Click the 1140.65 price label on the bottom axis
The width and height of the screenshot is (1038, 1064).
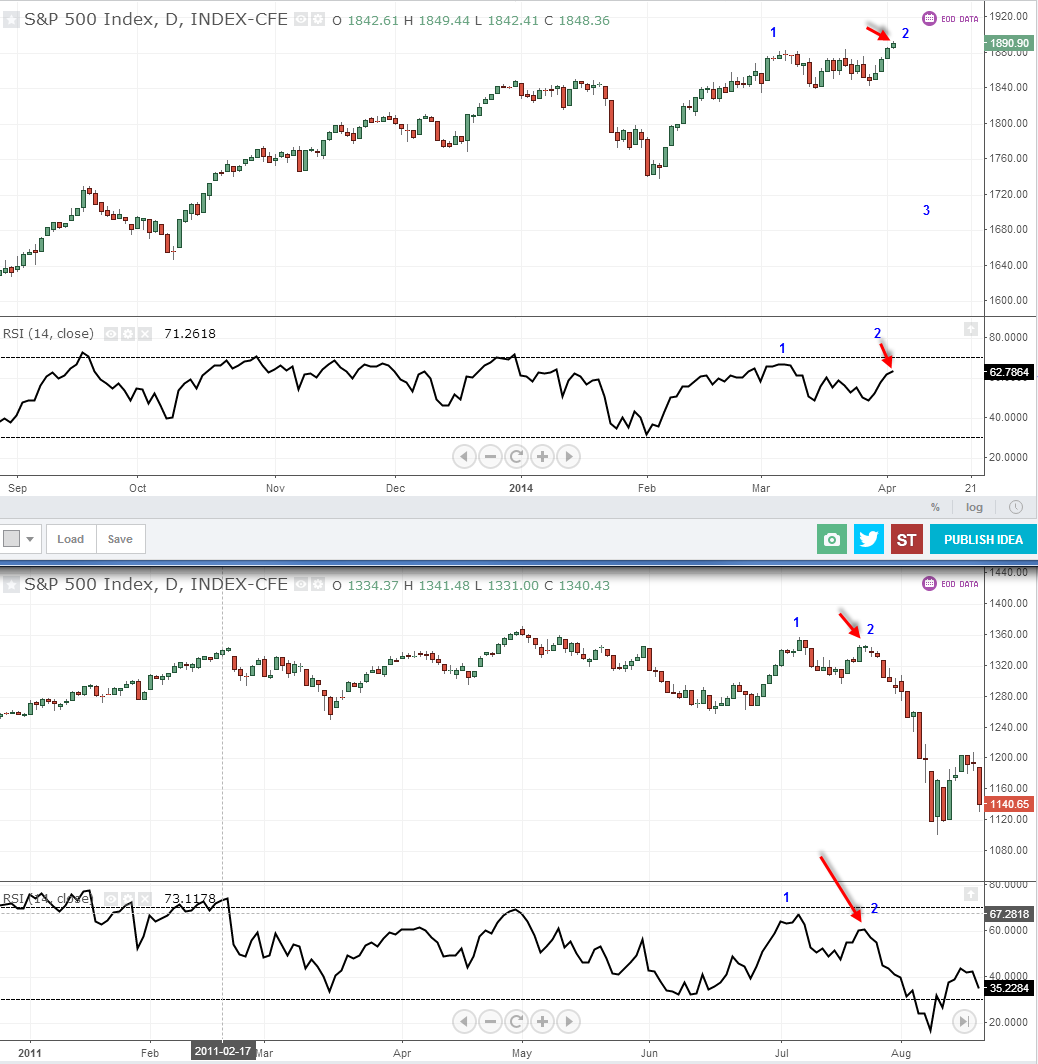(1009, 804)
